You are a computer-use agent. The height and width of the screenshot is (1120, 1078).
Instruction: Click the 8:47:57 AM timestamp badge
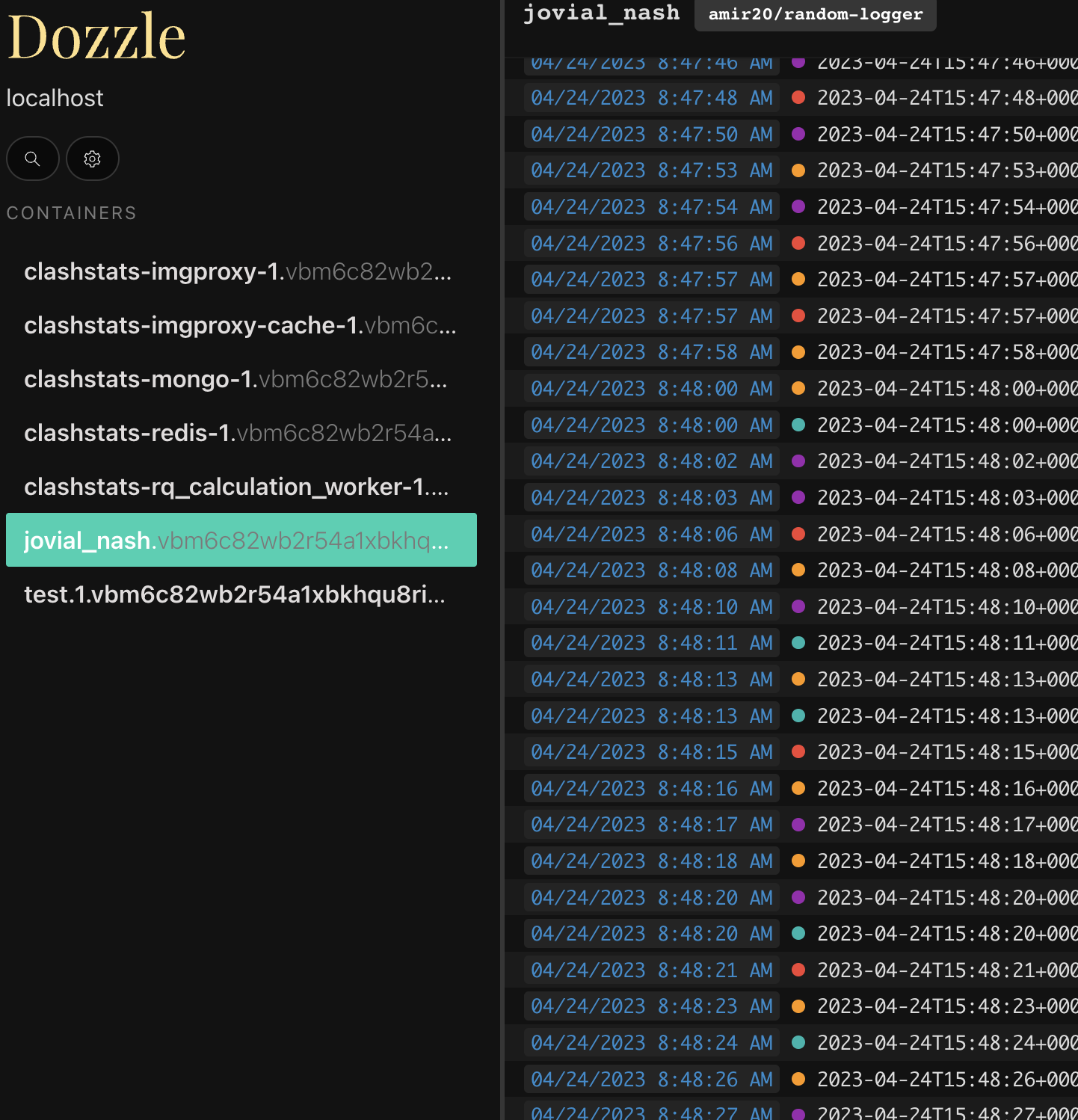(x=650, y=279)
